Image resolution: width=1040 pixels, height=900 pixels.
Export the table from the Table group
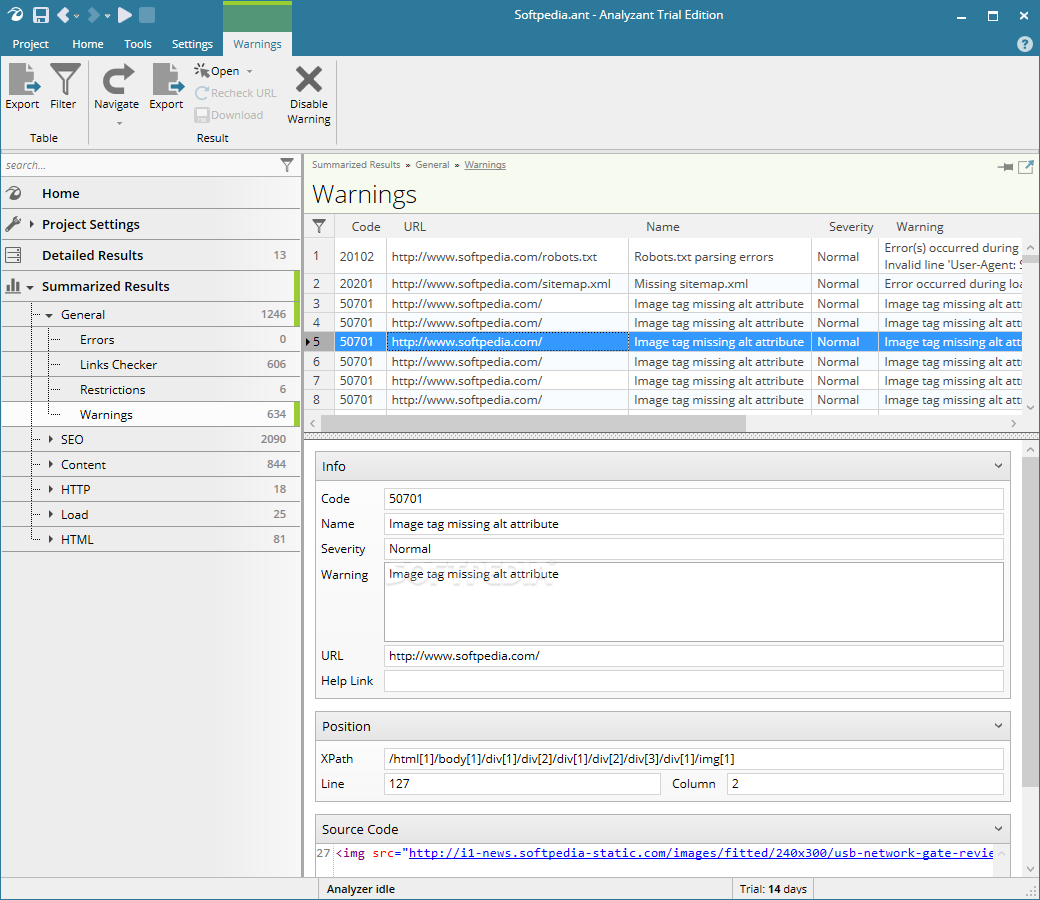(x=23, y=87)
